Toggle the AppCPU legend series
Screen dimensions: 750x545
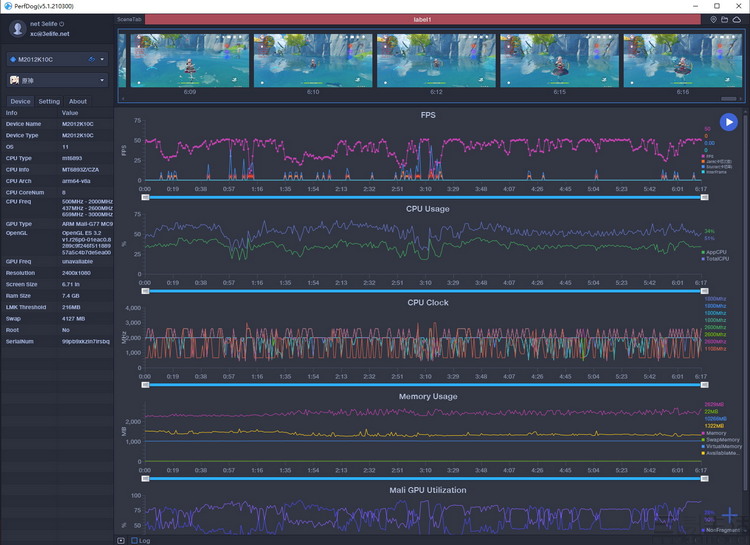coord(714,252)
